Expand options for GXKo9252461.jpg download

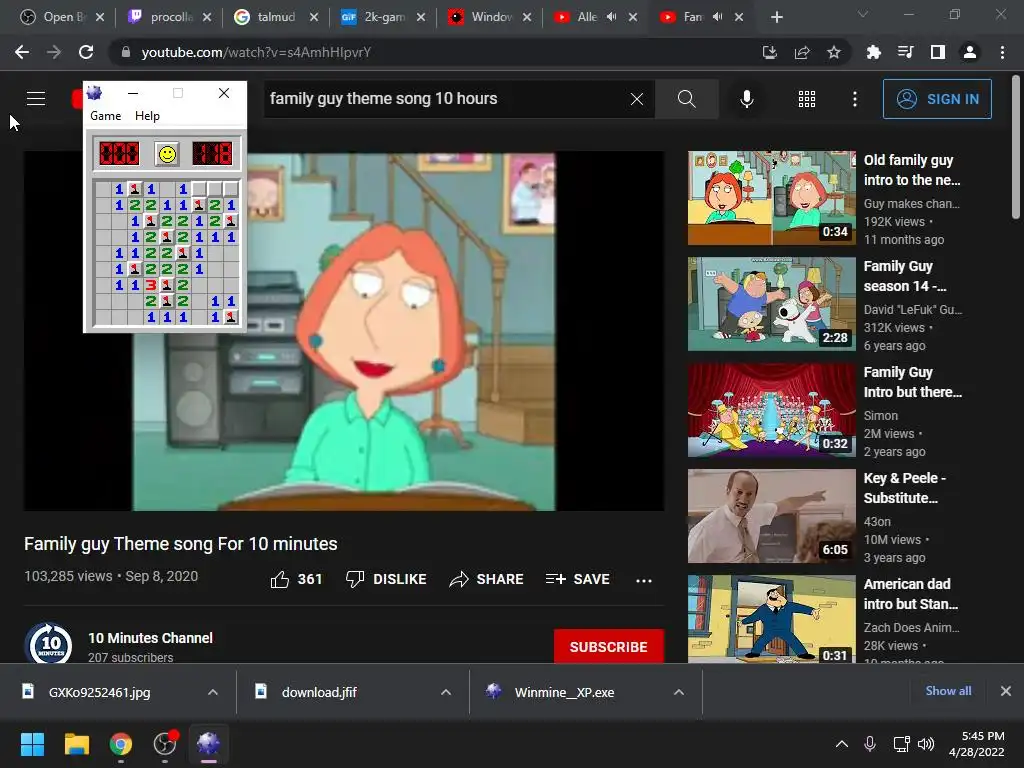213,692
